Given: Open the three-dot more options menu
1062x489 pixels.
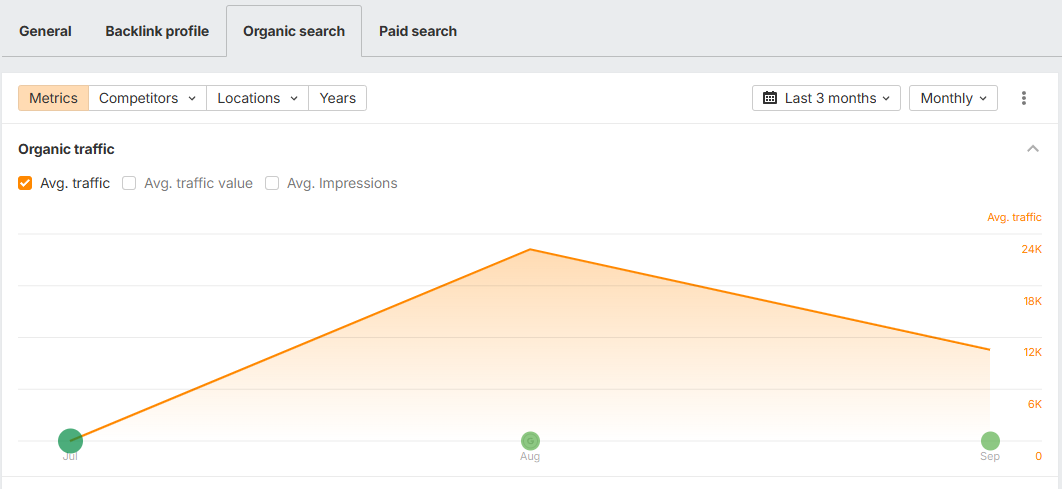Looking at the screenshot, I should tap(1023, 98).
